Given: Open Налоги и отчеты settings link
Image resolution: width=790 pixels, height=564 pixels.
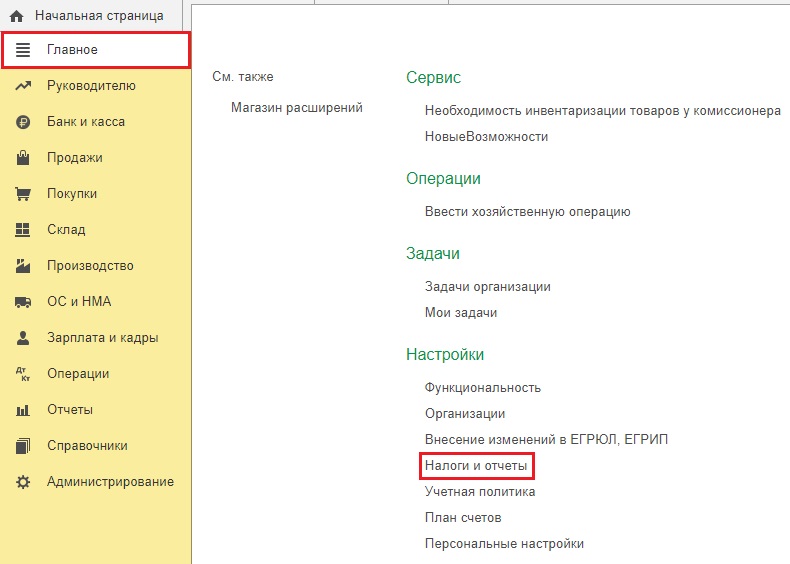Looking at the screenshot, I should [x=476, y=465].
